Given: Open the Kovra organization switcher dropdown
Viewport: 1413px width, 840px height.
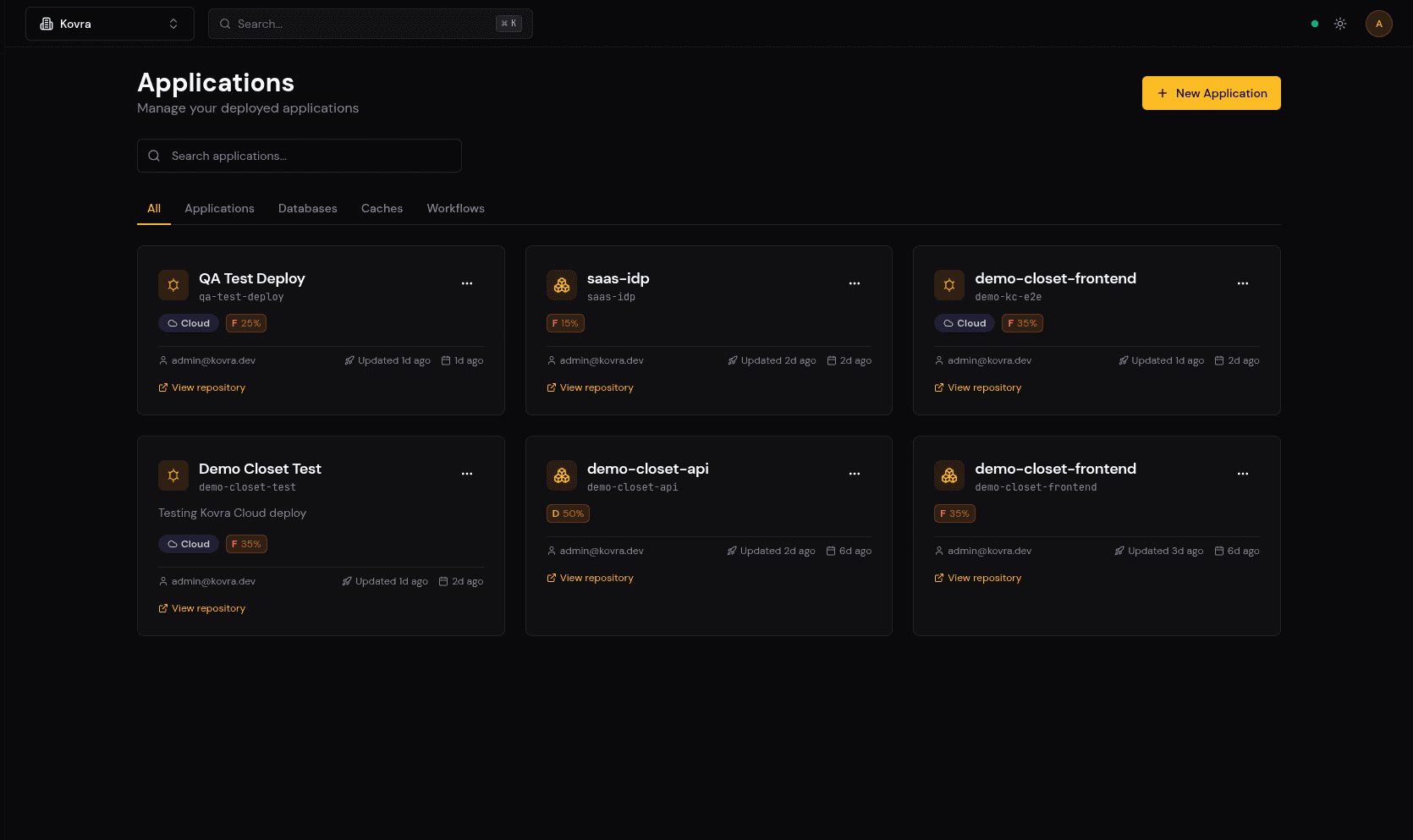Looking at the screenshot, I should click(110, 24).
